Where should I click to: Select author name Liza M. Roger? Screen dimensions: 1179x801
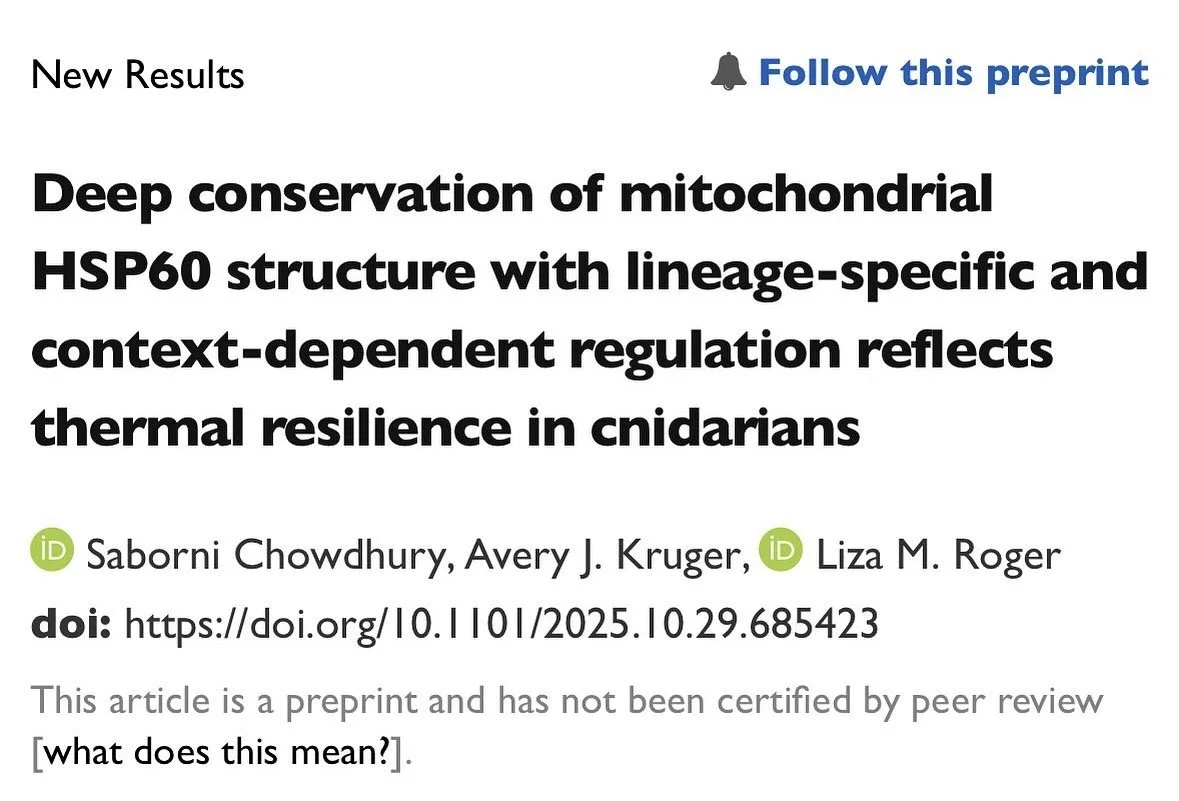[938, 555]
